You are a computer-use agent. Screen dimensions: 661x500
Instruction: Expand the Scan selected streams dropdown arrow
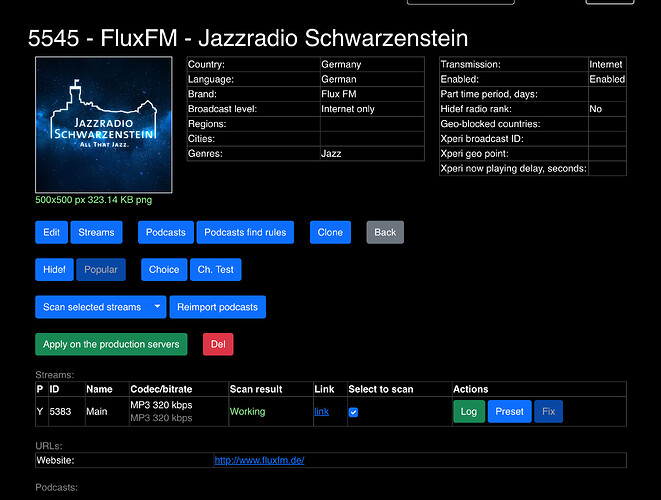157,307
